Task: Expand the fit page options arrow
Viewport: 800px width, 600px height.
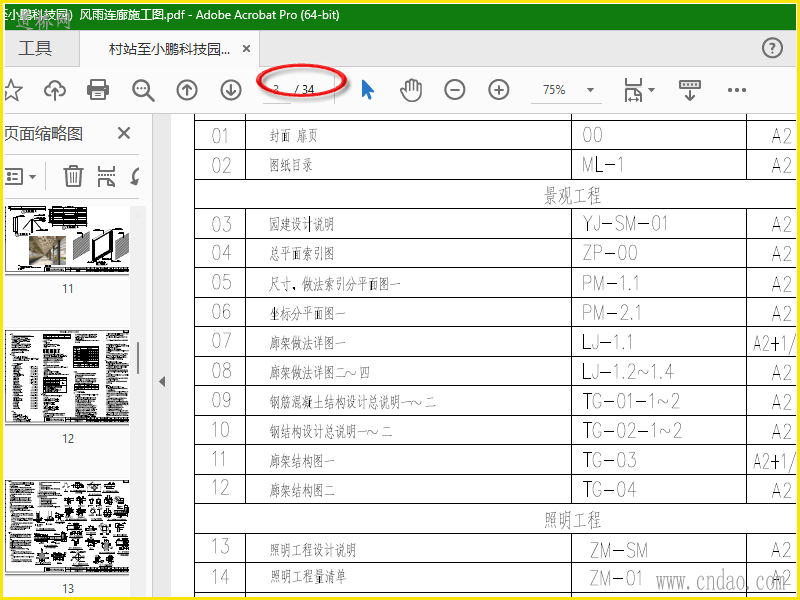Action: click(652, 90)
